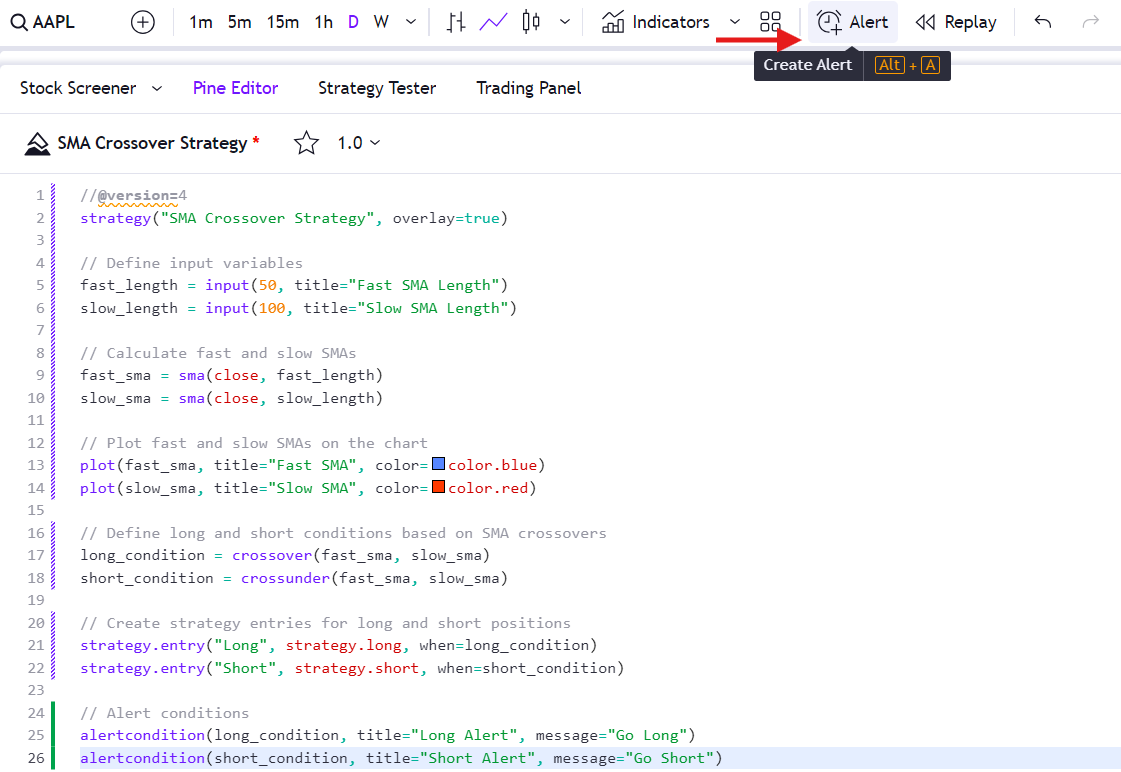Click the '// Alert conditions' comment
1121x772 pixels.
point(164,713)
